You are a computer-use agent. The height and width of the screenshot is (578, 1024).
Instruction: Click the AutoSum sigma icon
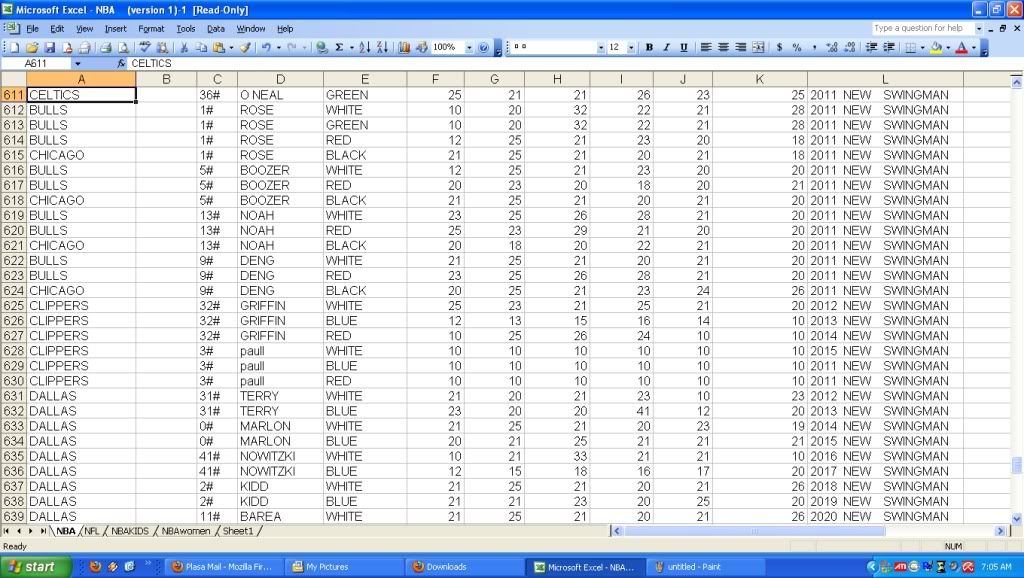tap(339, 48)
